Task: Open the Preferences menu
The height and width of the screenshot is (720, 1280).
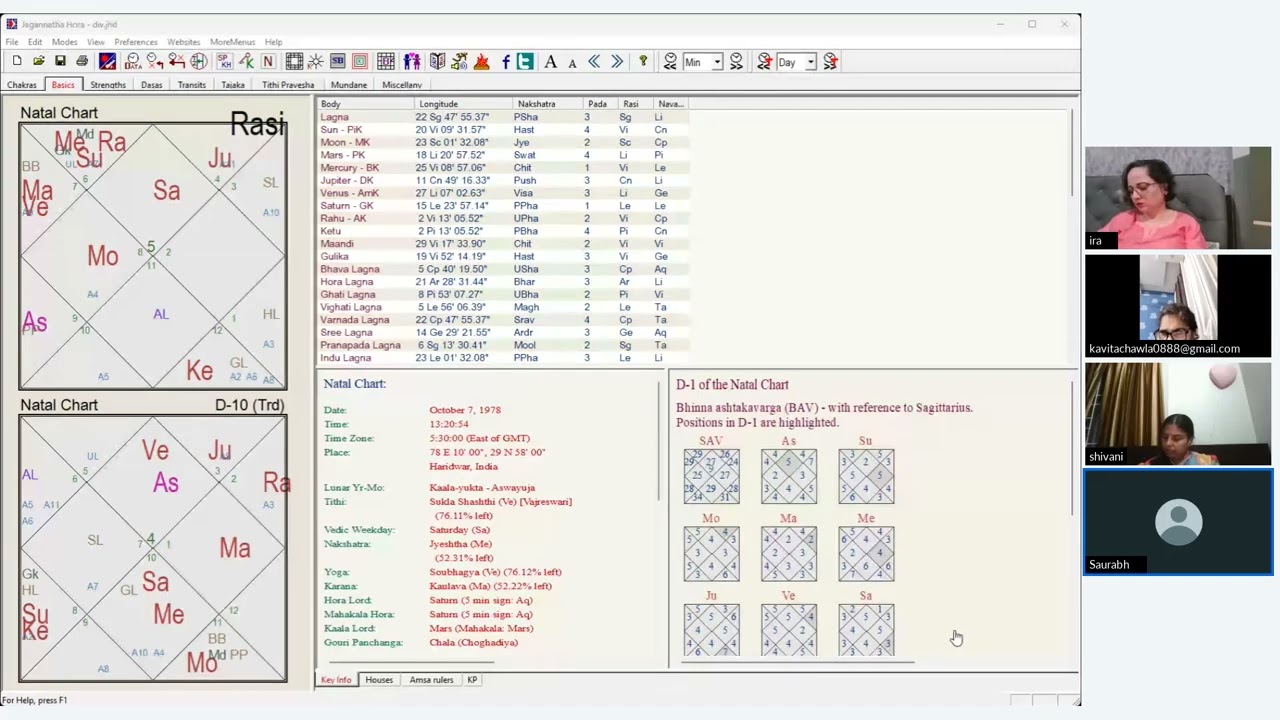Action: 136,42
